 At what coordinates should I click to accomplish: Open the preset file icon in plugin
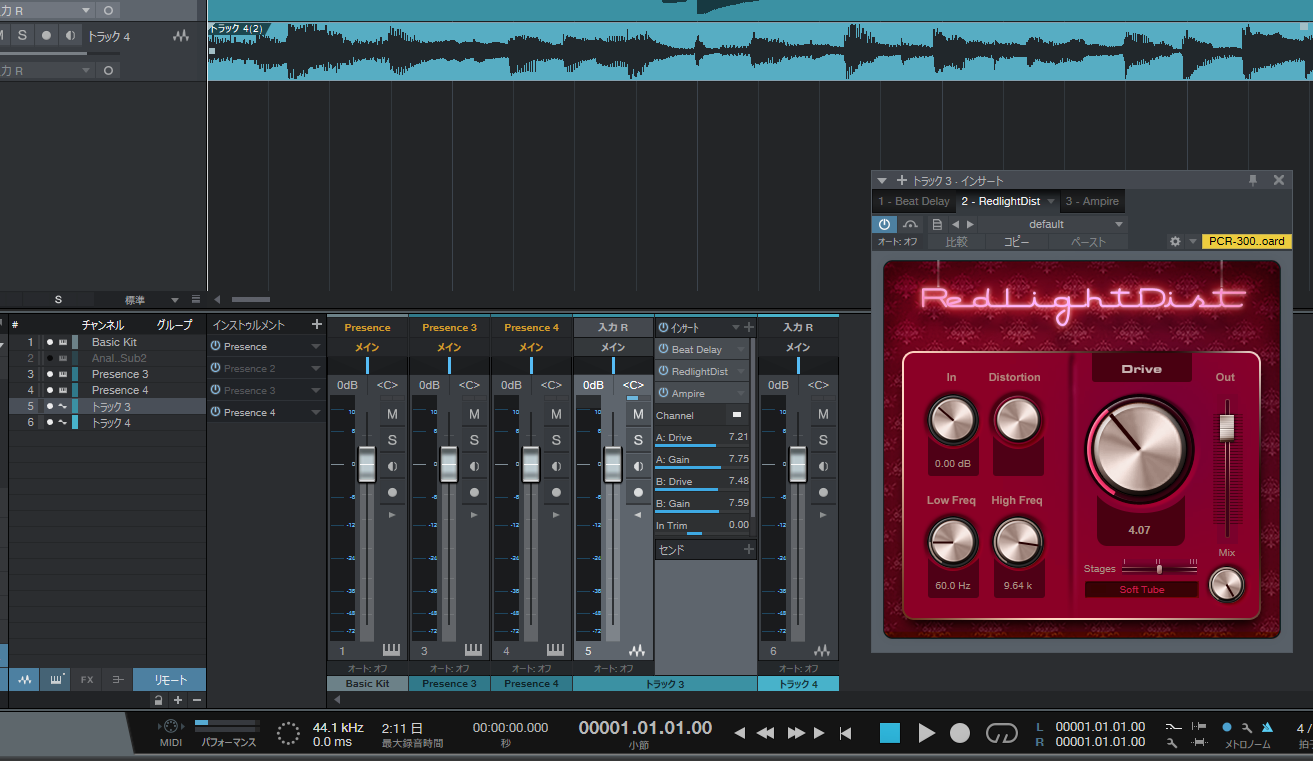click(x=937, y=224)
